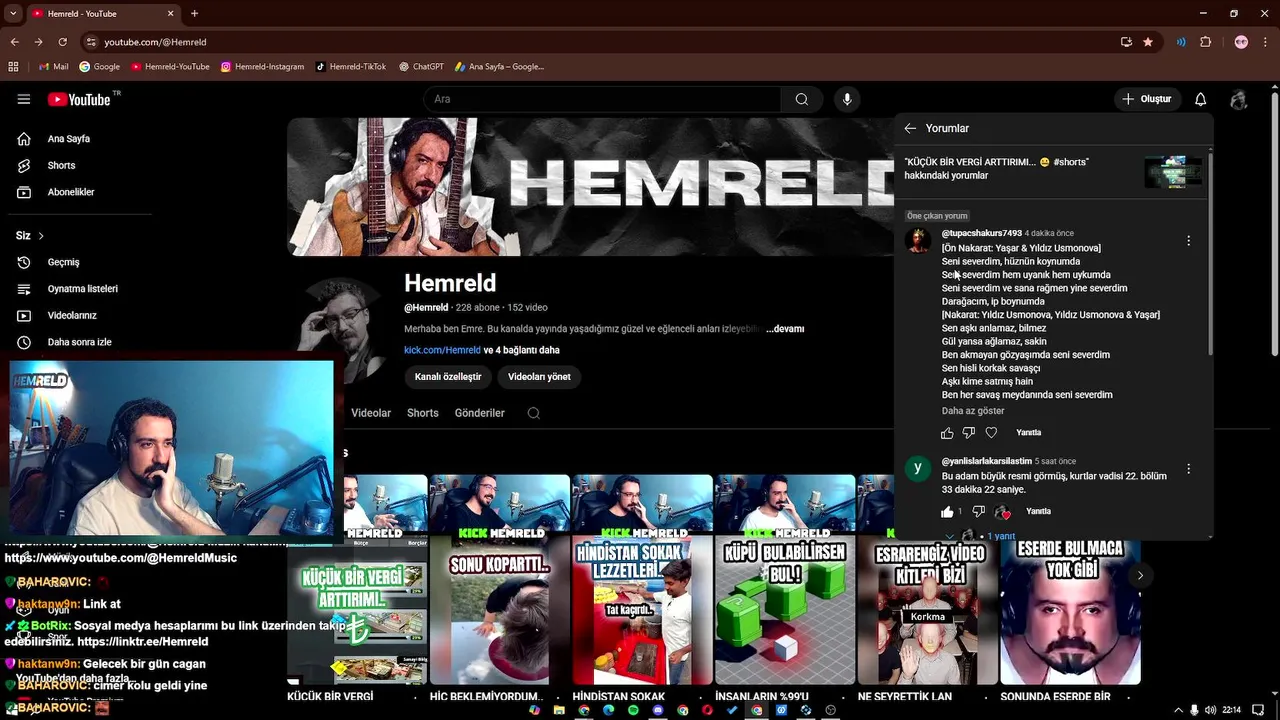Click the YouTube Ara search field

tap(602, 99)
